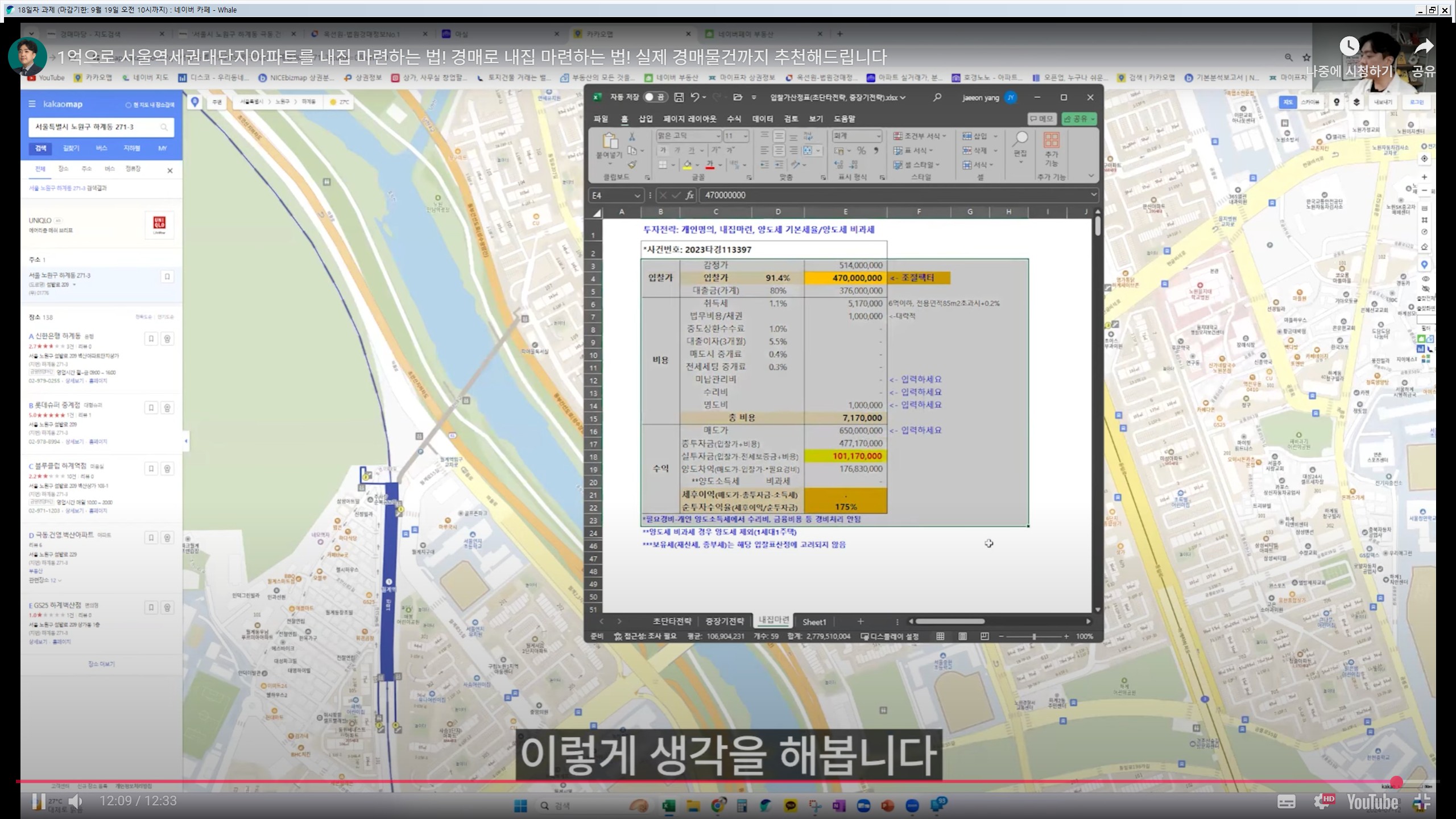Click the merge and center icon
Viewport: 1456px width, 819px height.
(808, 151)
